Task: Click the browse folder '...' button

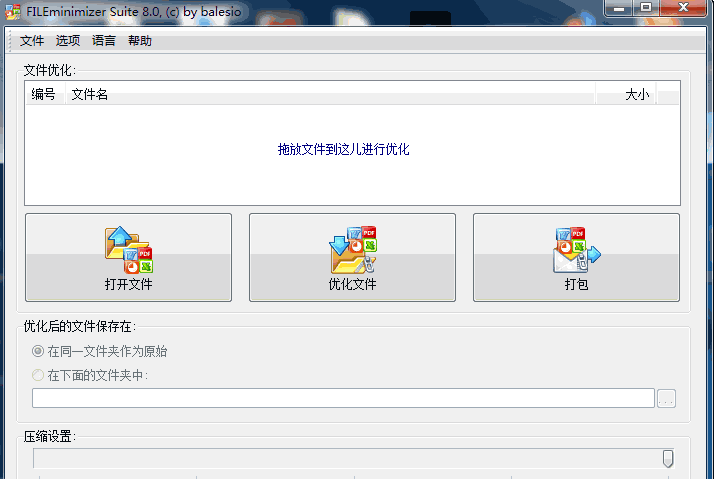Action: click(666, 399)
